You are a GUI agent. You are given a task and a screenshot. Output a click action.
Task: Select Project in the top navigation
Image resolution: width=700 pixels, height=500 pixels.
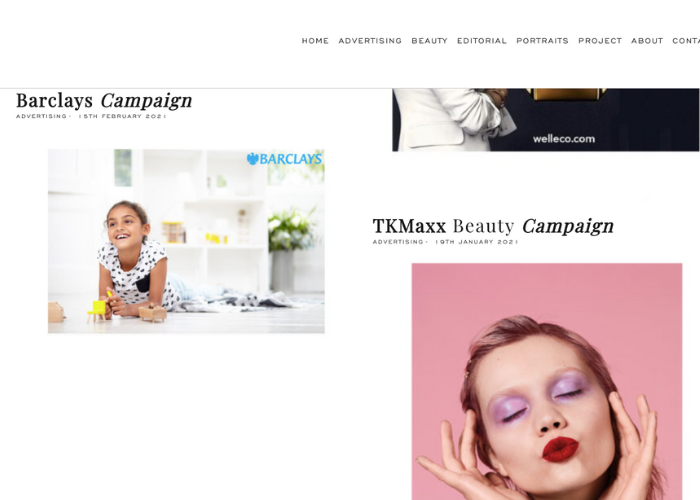600,41
